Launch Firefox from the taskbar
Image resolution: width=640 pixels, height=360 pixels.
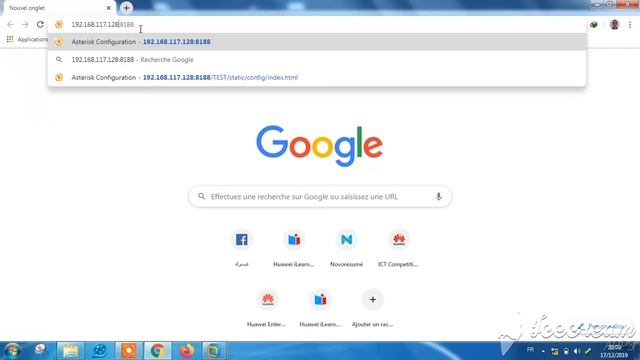coord(187,351)
